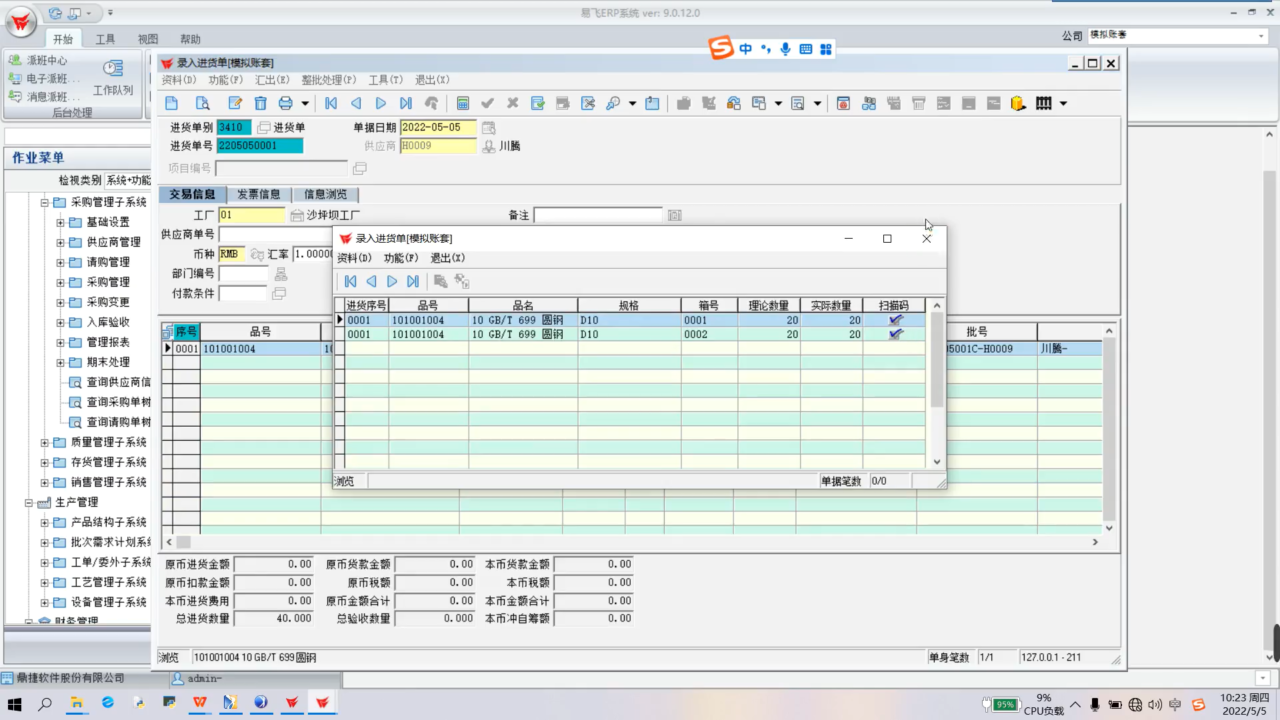The height and width of the screenshot is (720, 1280).
Task: Expand the 基础设置 tree node
Action: [x=61, y=222]
